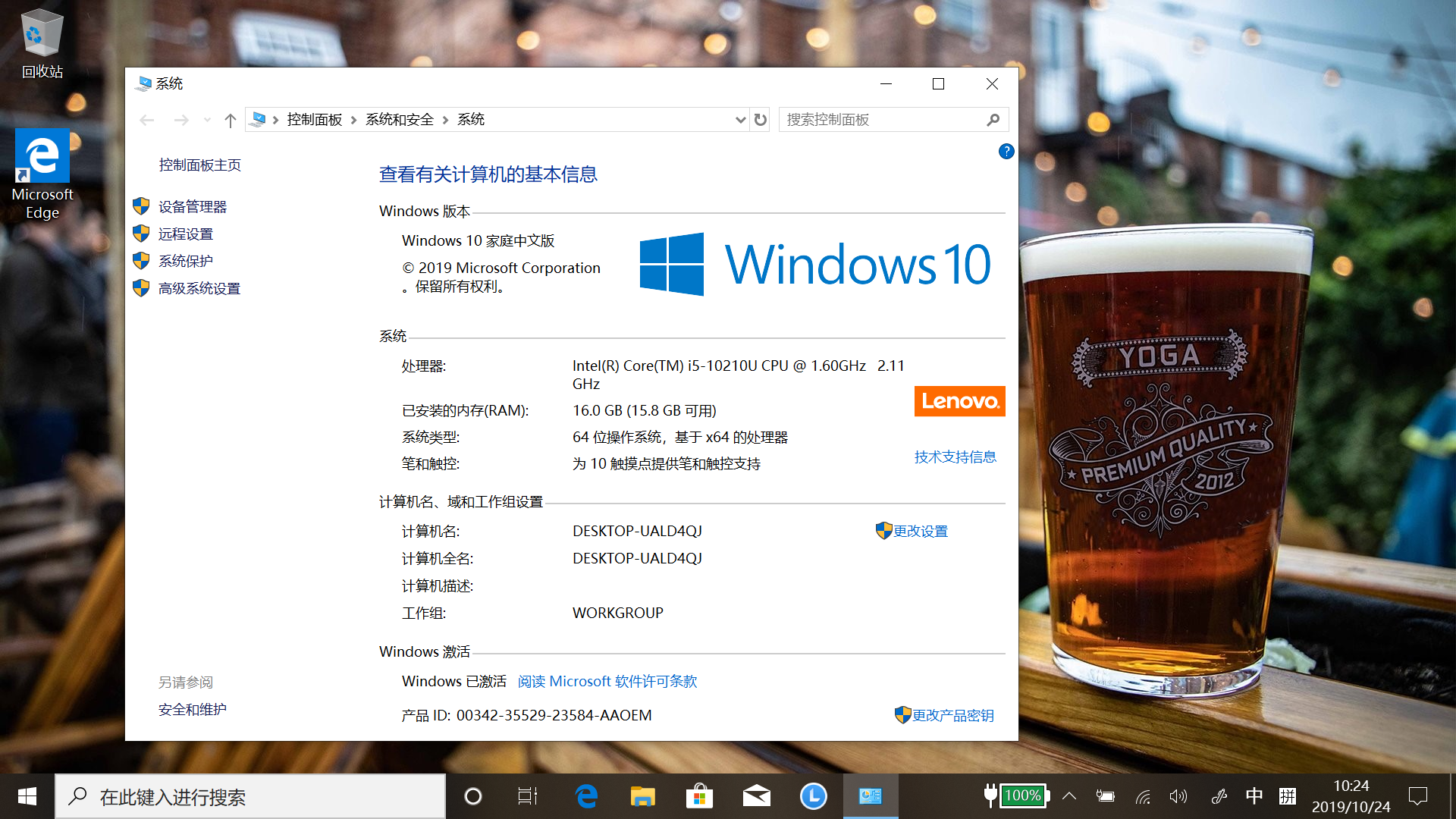
Task: Open 阅读 Microsoft 软件许可条款 link
Action: point(607,681)
